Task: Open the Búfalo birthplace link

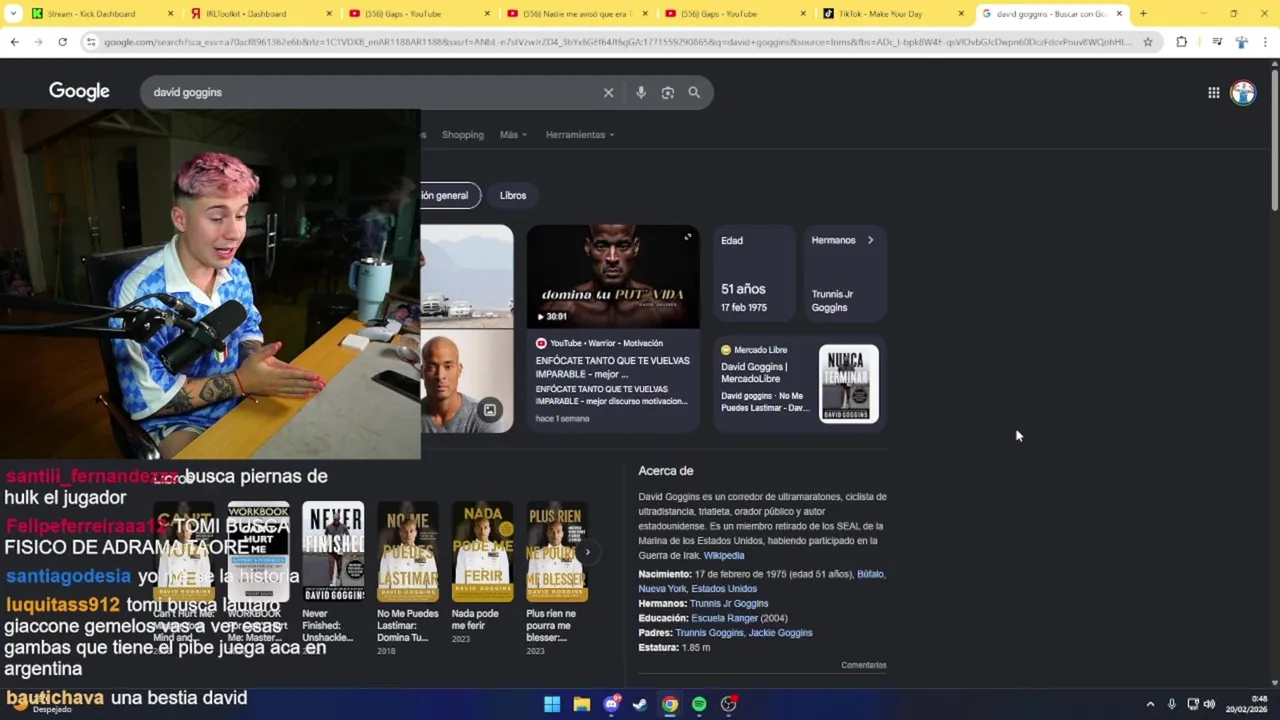Action: coord(871,574)
